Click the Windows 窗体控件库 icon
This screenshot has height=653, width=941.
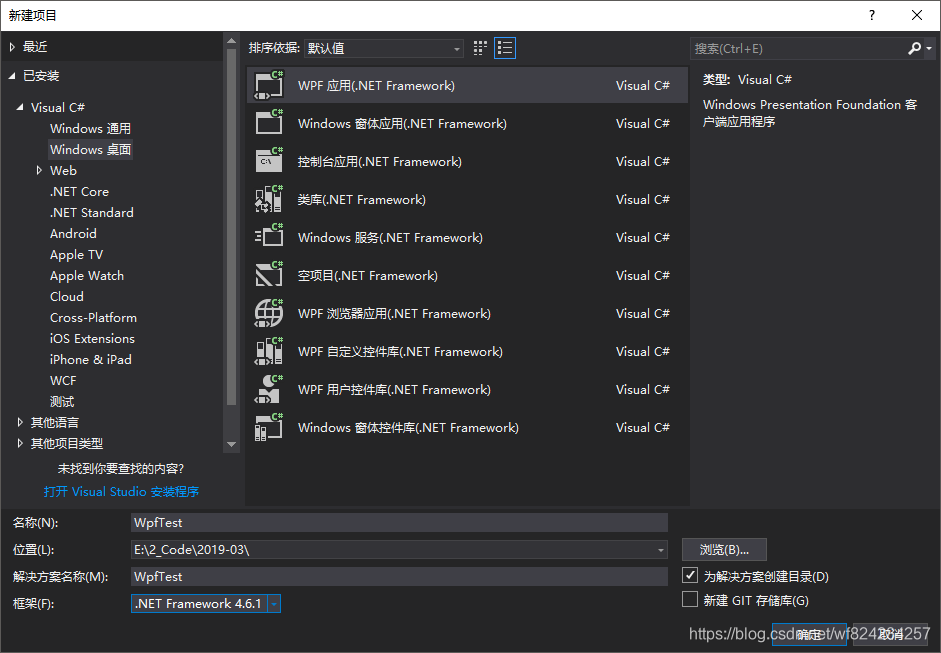coord(269,427)
